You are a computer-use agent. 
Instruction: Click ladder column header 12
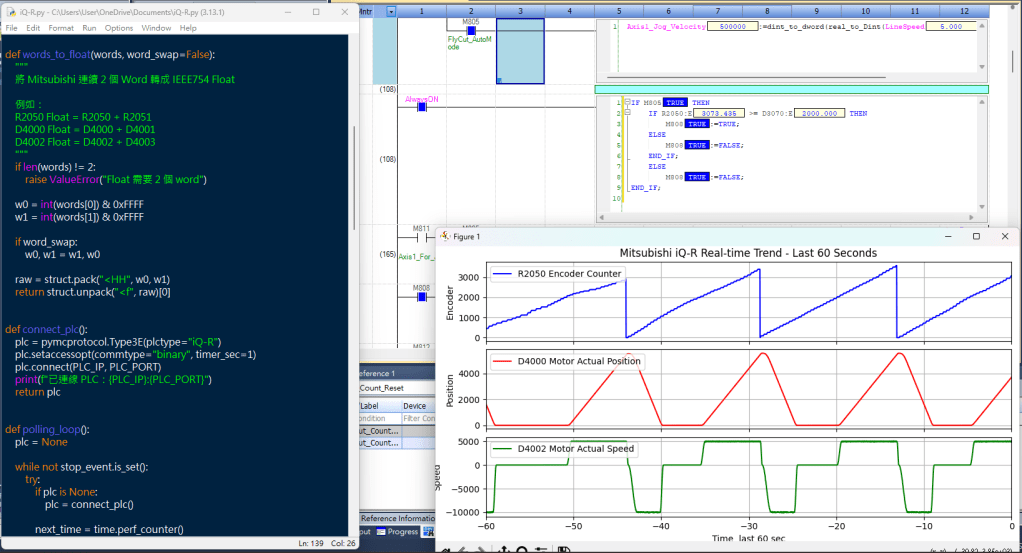click(x=964, y=11)
